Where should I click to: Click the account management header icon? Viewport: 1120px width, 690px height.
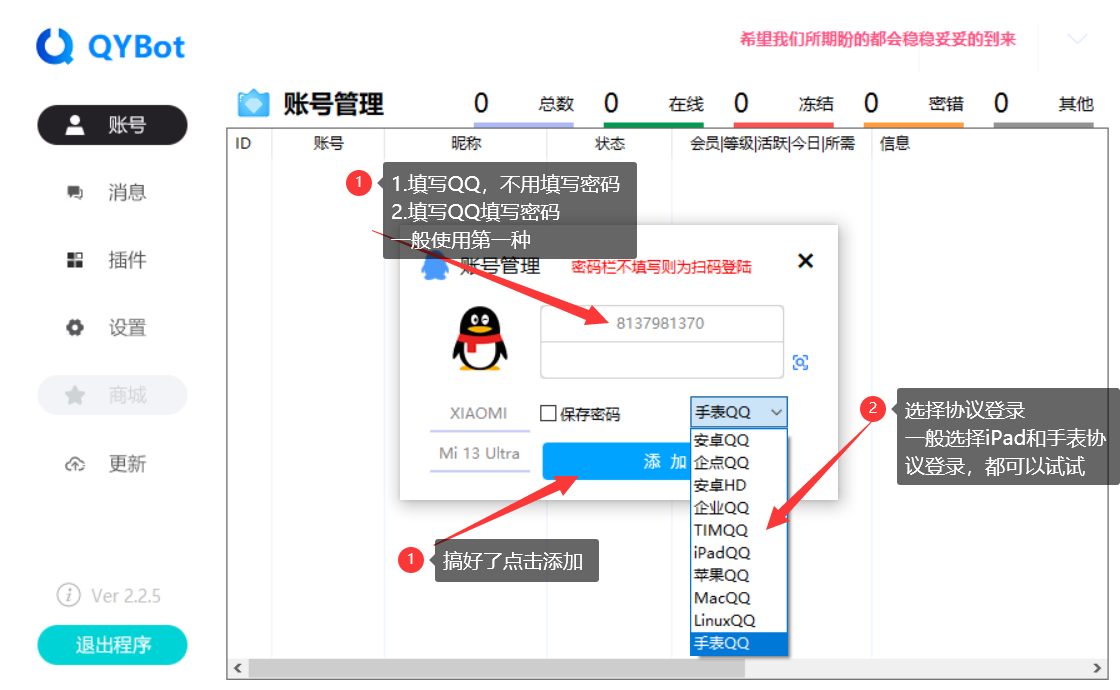pyautogui.click(x=253, y=103)
